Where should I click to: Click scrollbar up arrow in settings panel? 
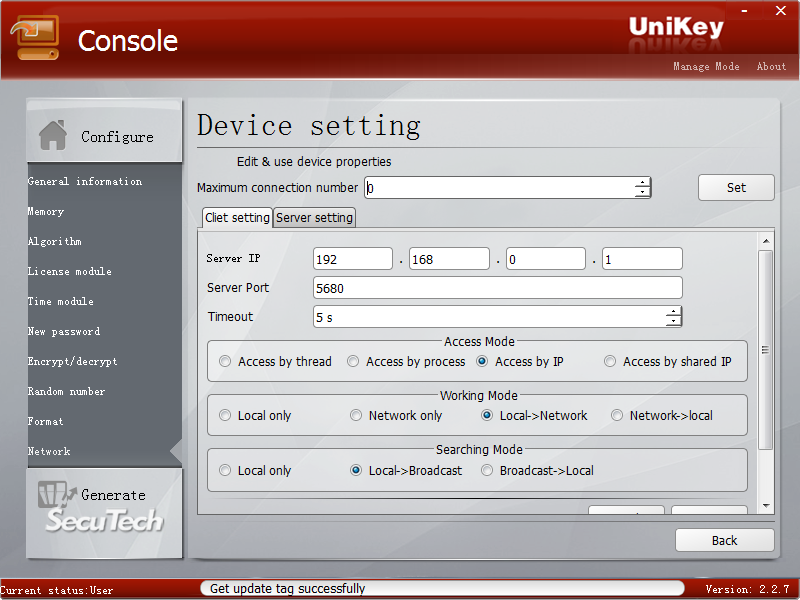point(766,241)
